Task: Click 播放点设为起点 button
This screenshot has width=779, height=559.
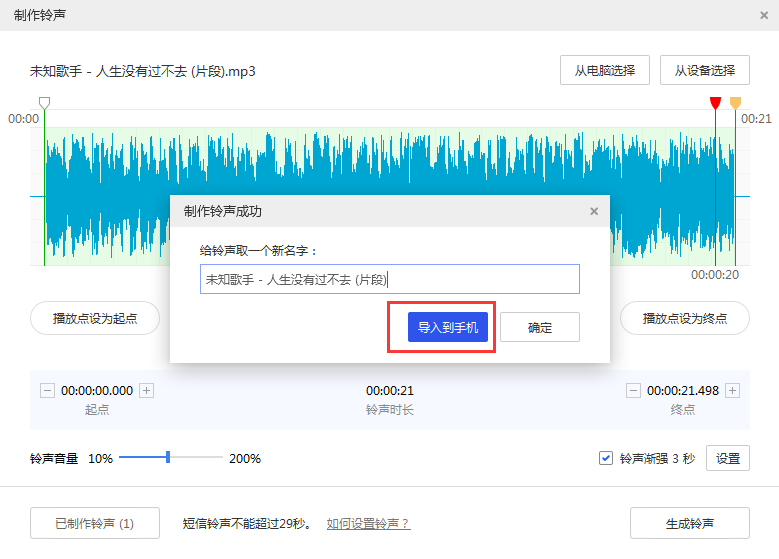Action: [95, 318]
